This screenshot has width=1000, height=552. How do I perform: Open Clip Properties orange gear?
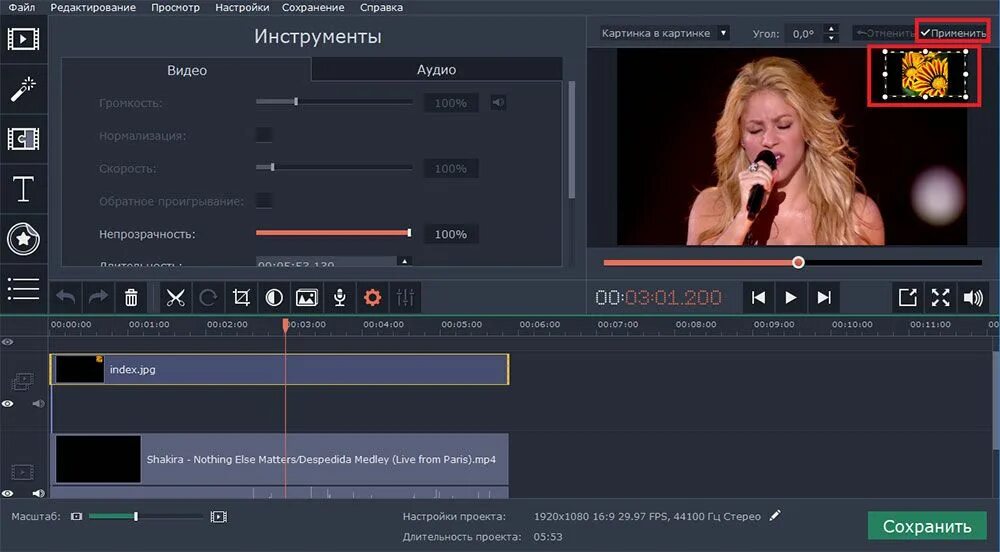point(372,298)
